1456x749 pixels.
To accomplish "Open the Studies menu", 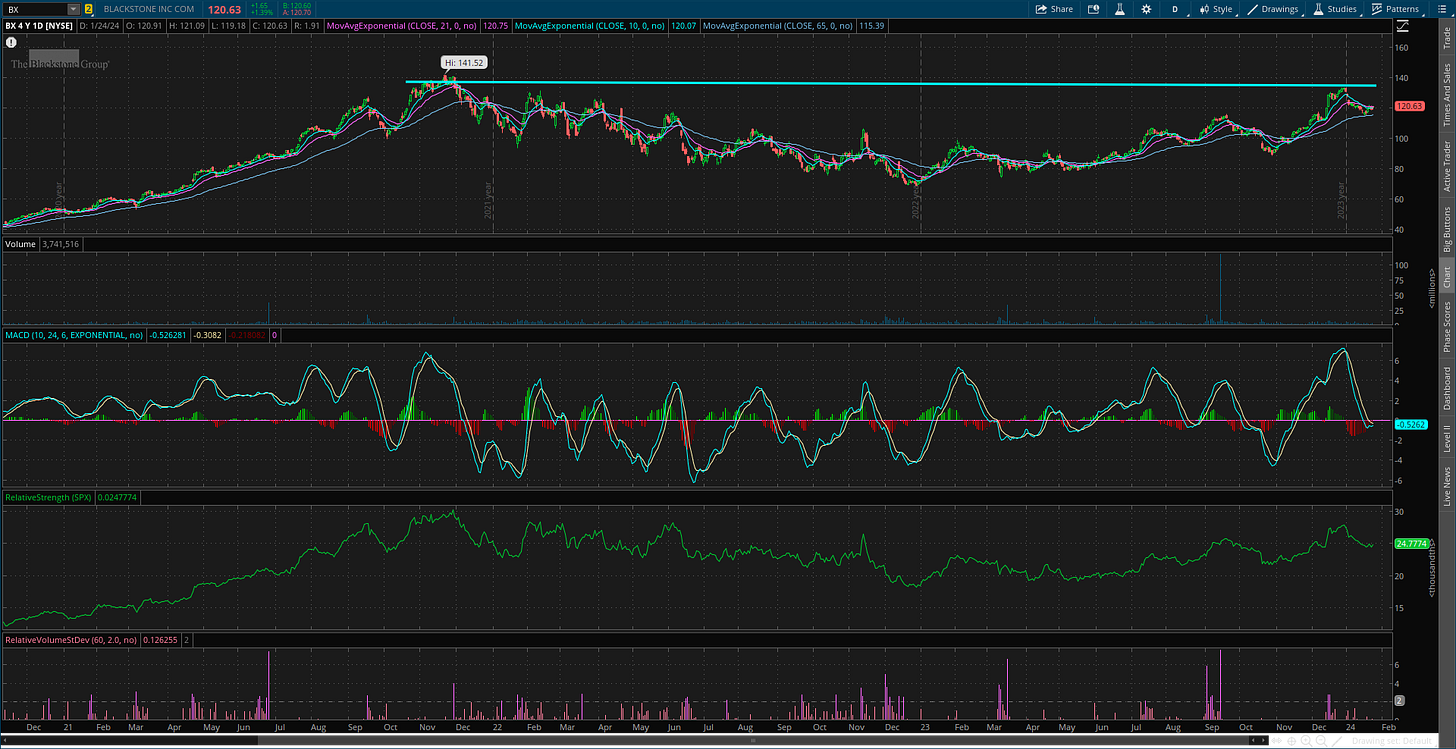I will [x=1335, y=8].
